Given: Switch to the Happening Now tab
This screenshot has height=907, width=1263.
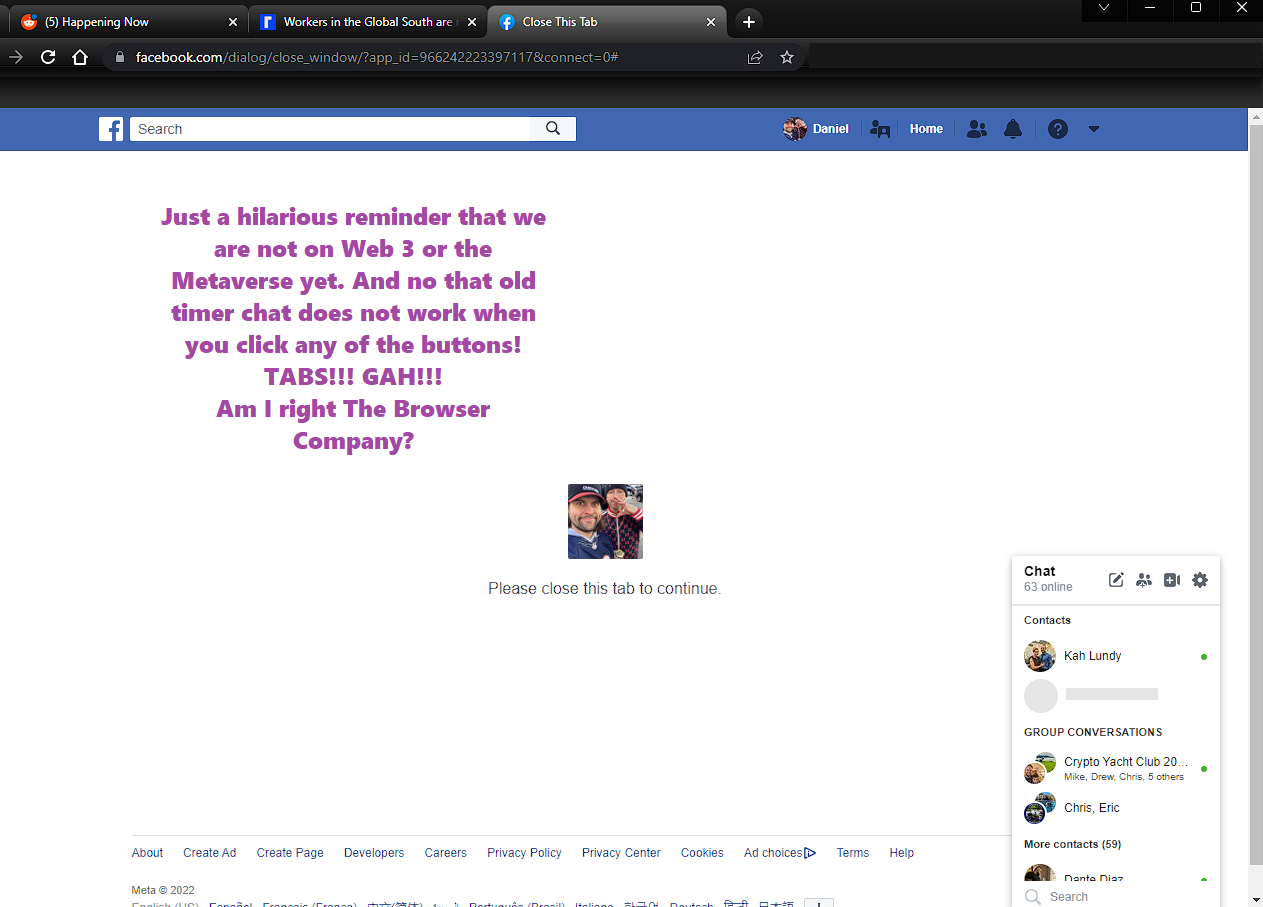Looking at the screenshot, I should pos(126,22).
